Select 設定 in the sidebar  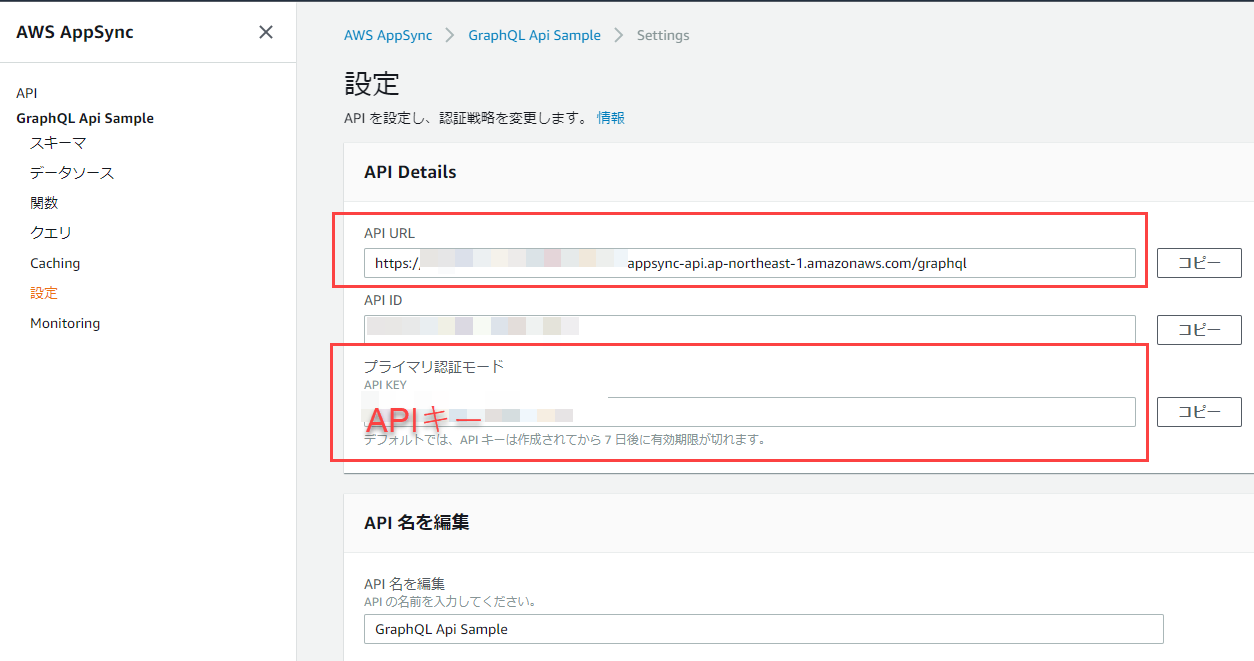tap(44, 292)
